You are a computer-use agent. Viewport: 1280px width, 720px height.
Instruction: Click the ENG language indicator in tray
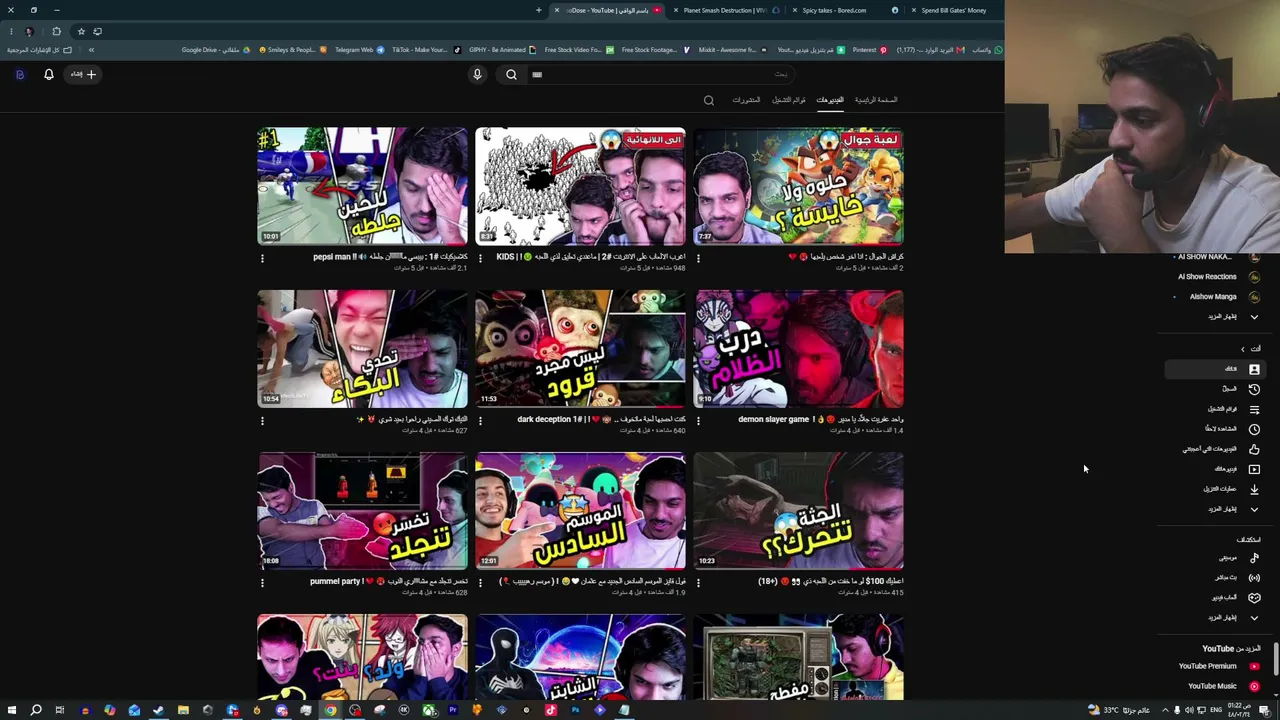click(x=1216, y=710)
